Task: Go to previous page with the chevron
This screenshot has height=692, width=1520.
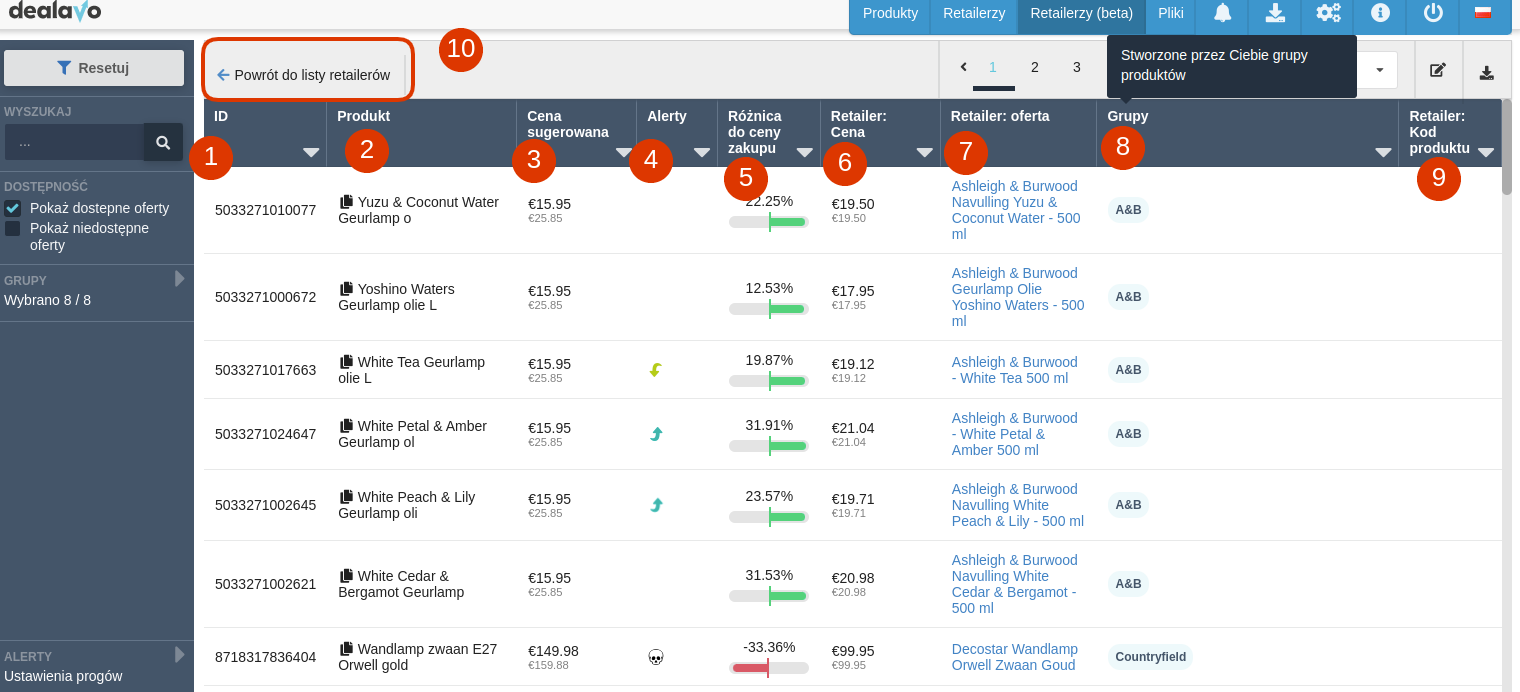Action: coord(963,67)
